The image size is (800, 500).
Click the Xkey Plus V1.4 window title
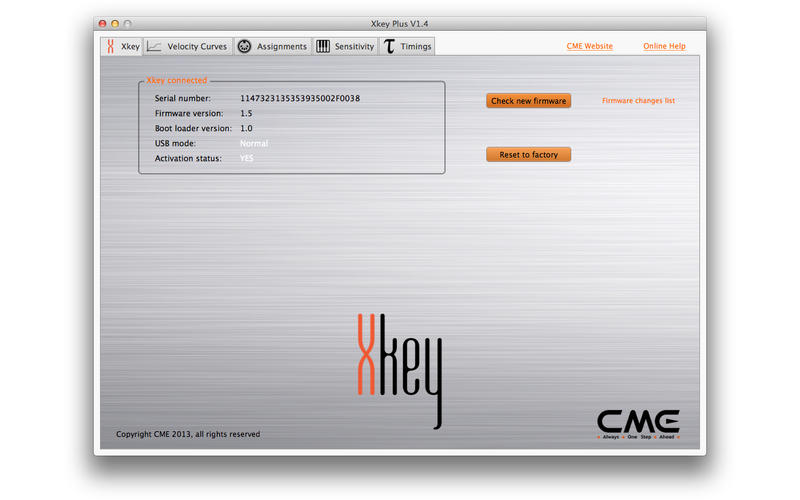tap(399, 23)
